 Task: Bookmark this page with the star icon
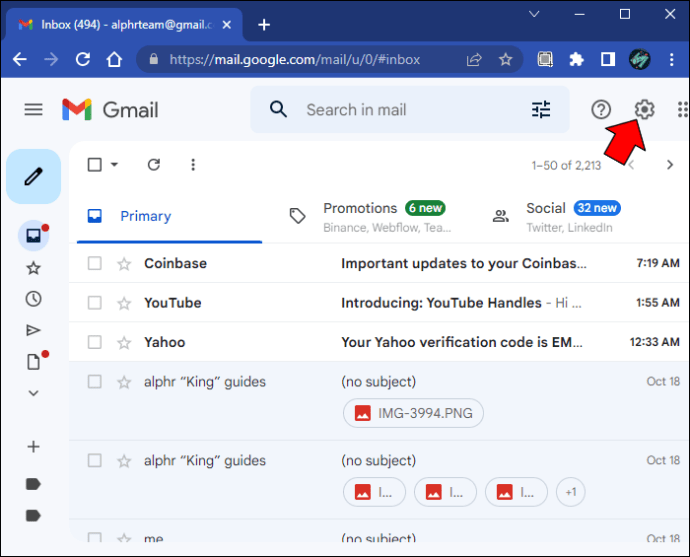[506, 59]
